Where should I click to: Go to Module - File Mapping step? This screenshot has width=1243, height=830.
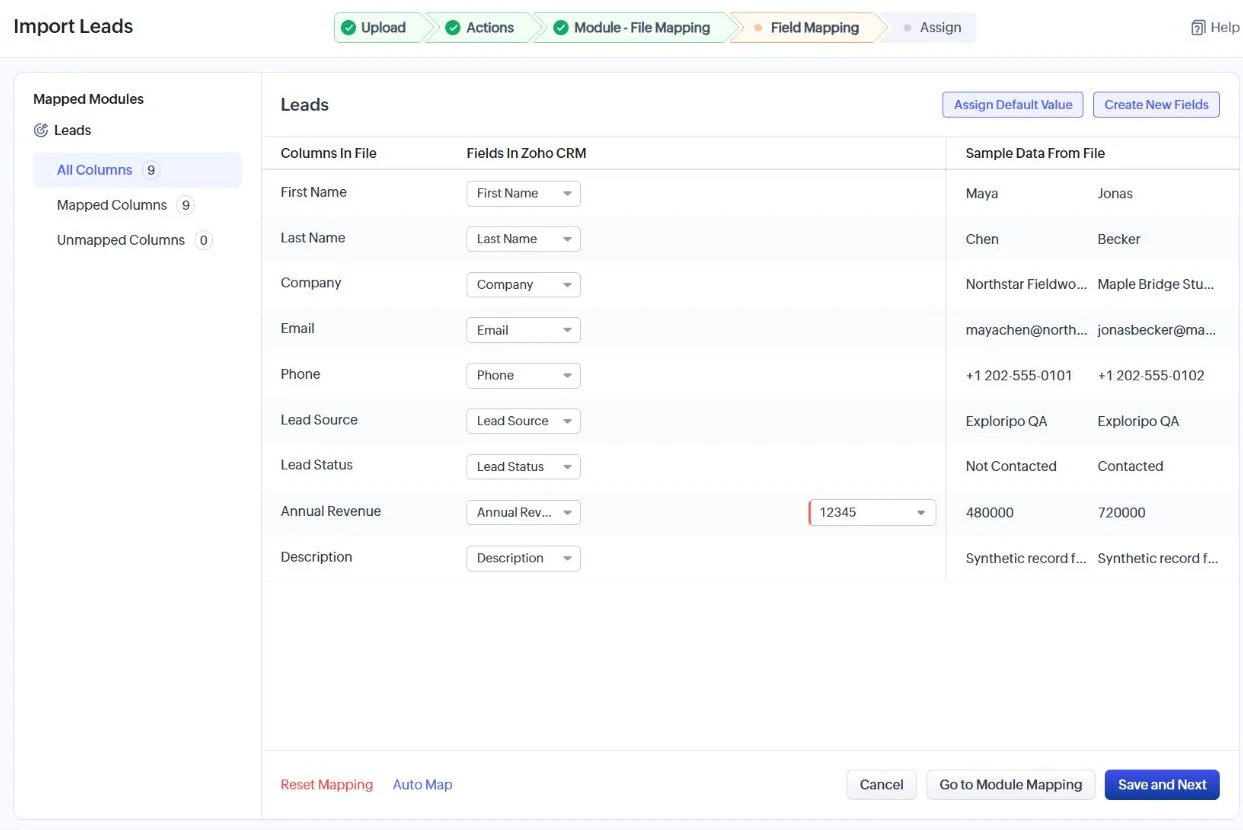click(633, 28)
